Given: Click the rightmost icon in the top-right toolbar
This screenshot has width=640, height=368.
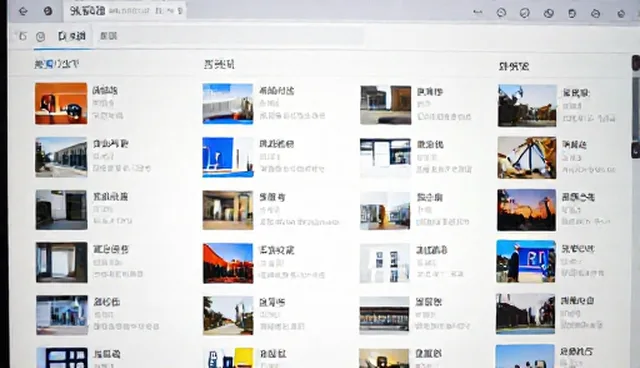Looking at the screenshot, I should pyautogui.click(x=621, y=14).
